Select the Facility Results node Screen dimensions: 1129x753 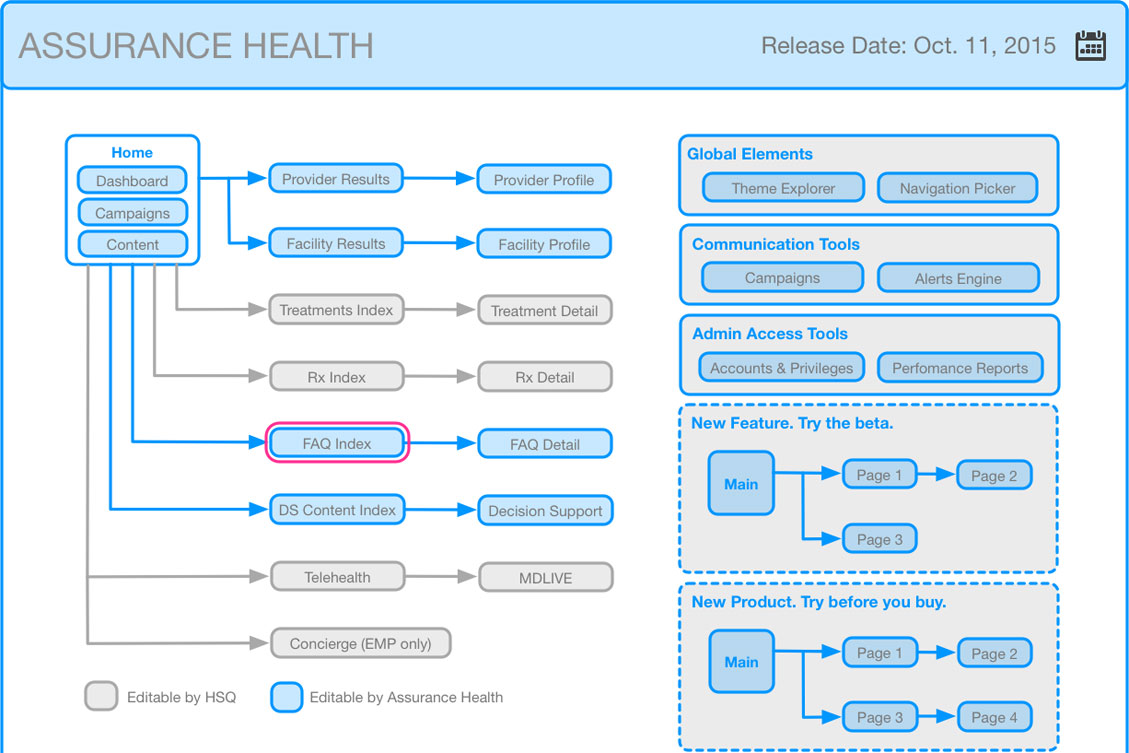click(x=336, y=243)
